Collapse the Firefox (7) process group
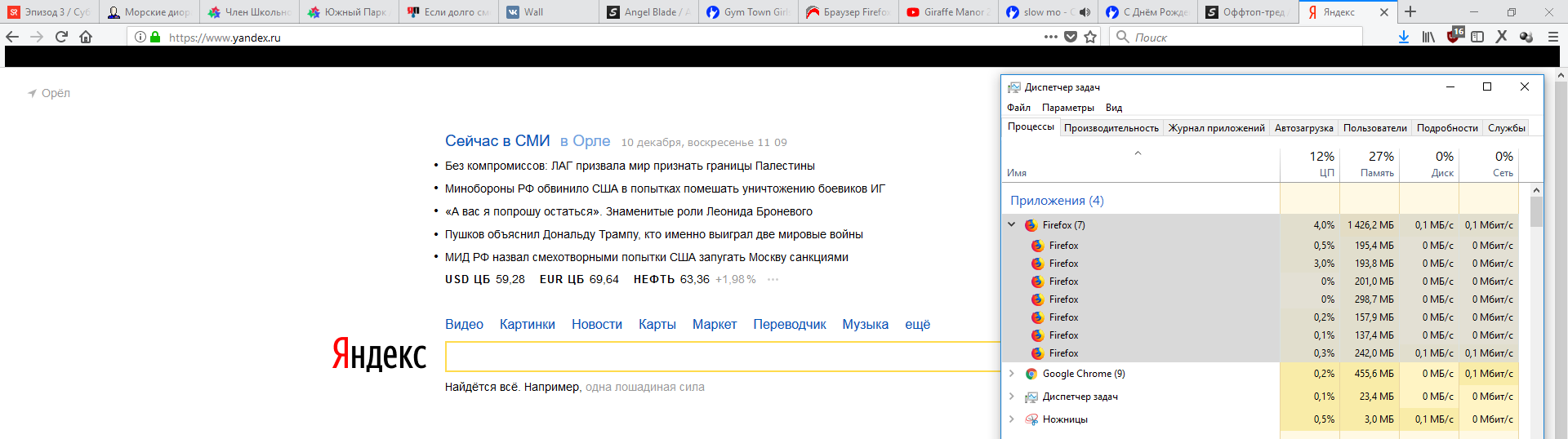Image resolution: width=1568 pixels, height=439 pixels. (x=1012, y=224)
